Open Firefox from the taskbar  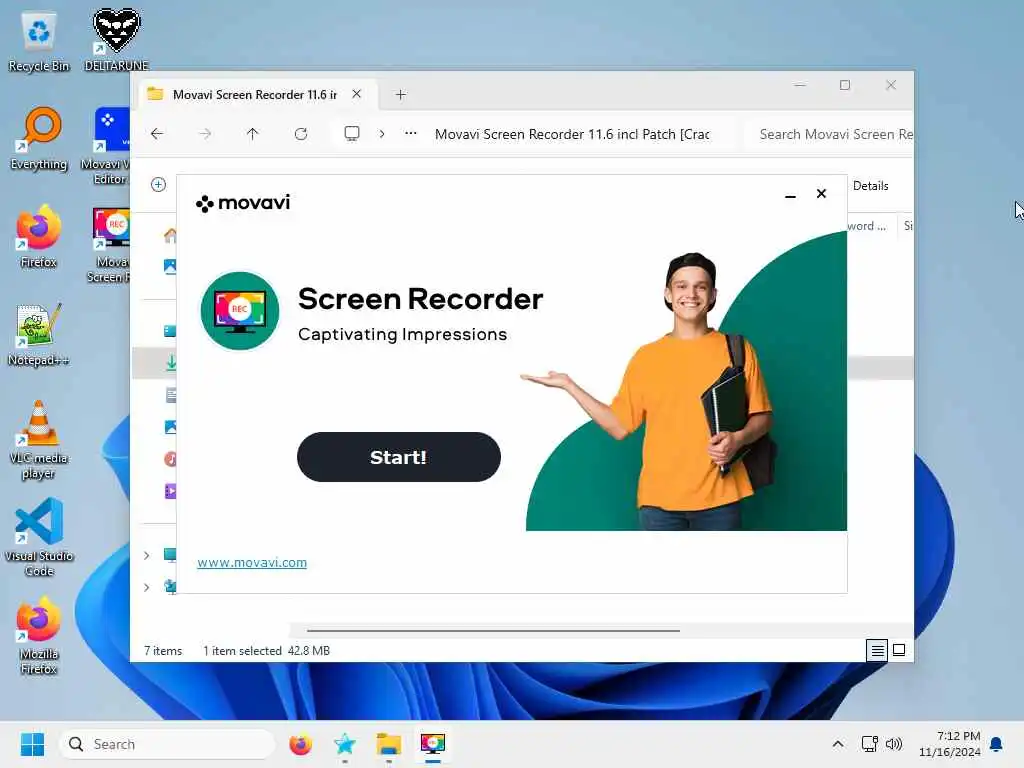tap(300, 744)
